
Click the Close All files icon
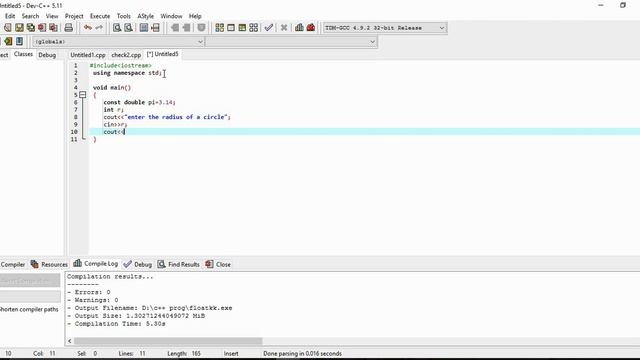point(53,28)
